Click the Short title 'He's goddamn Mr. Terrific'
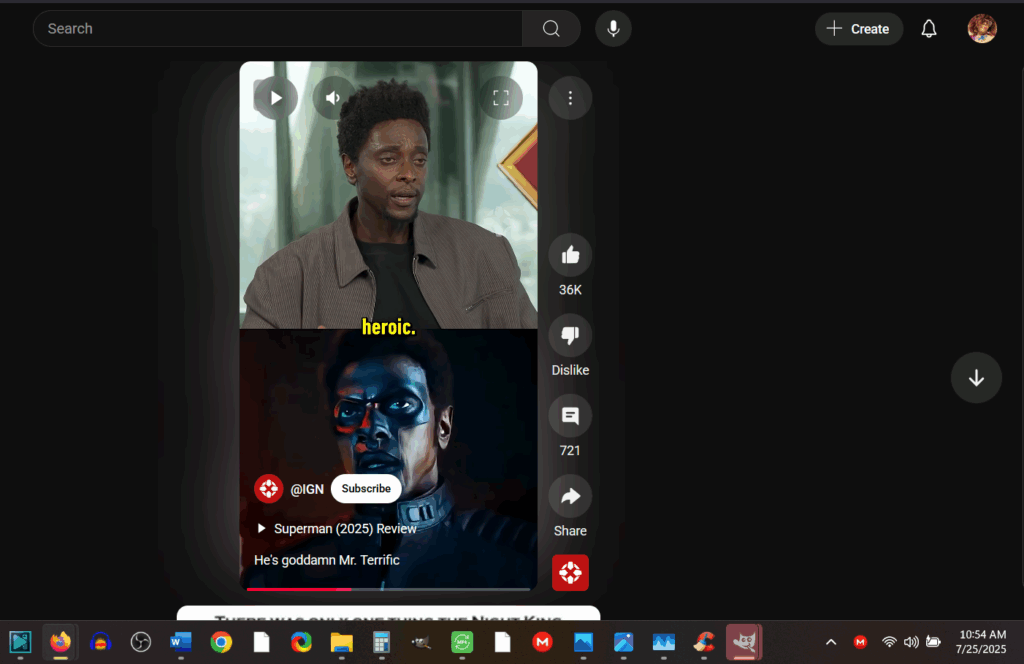Image resolution: width=1024 pixels, height=664 pixels. click(327, 560)
